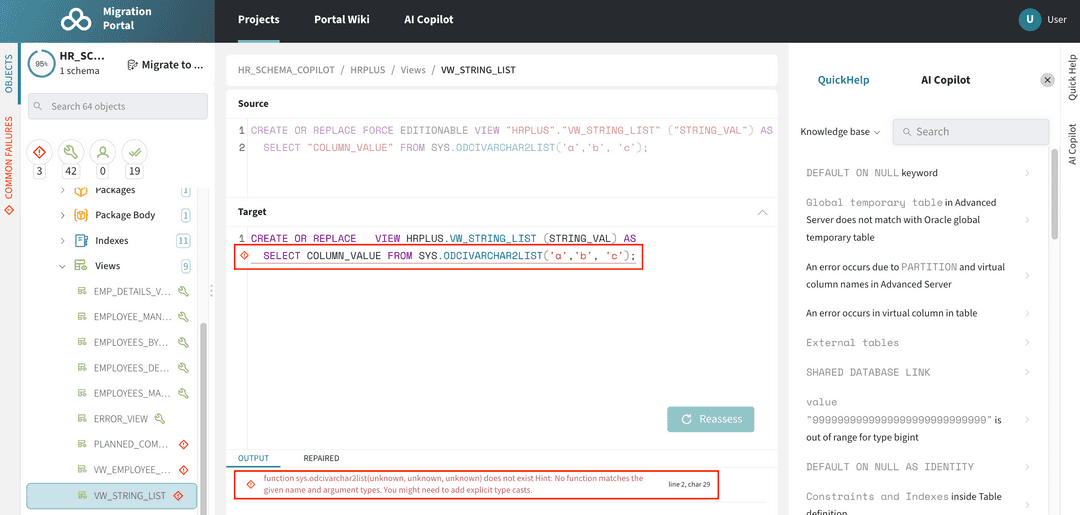The image size is (1080, 515).
Task: Open the User avatar menu
Action: [x=1029, y=19]
